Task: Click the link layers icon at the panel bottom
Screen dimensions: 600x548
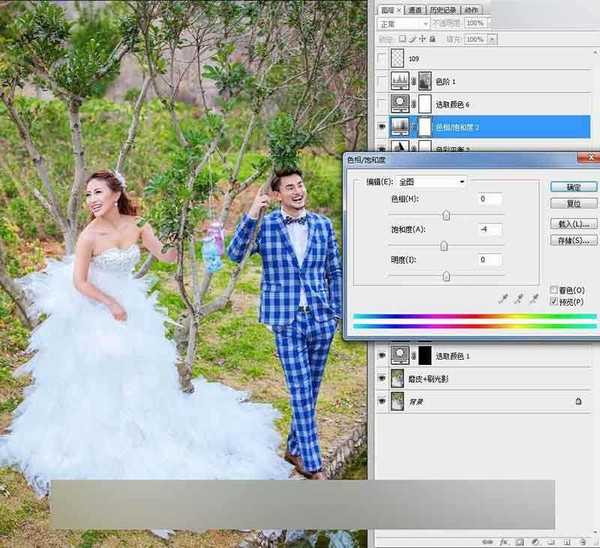Action: pyautogui.click(x=488, y=542)
